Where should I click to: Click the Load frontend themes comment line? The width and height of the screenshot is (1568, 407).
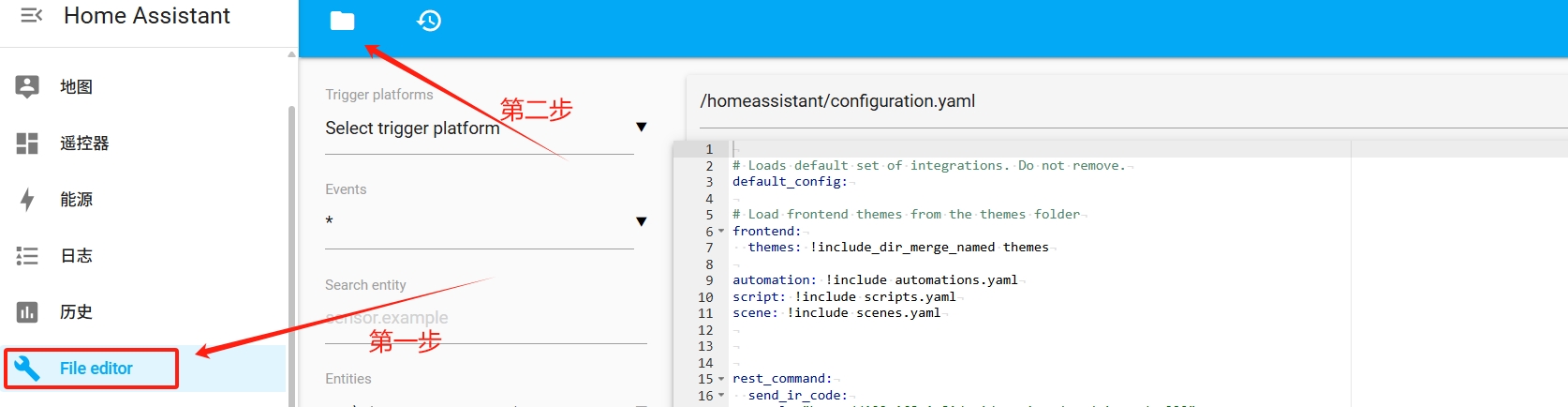(906, 215)
